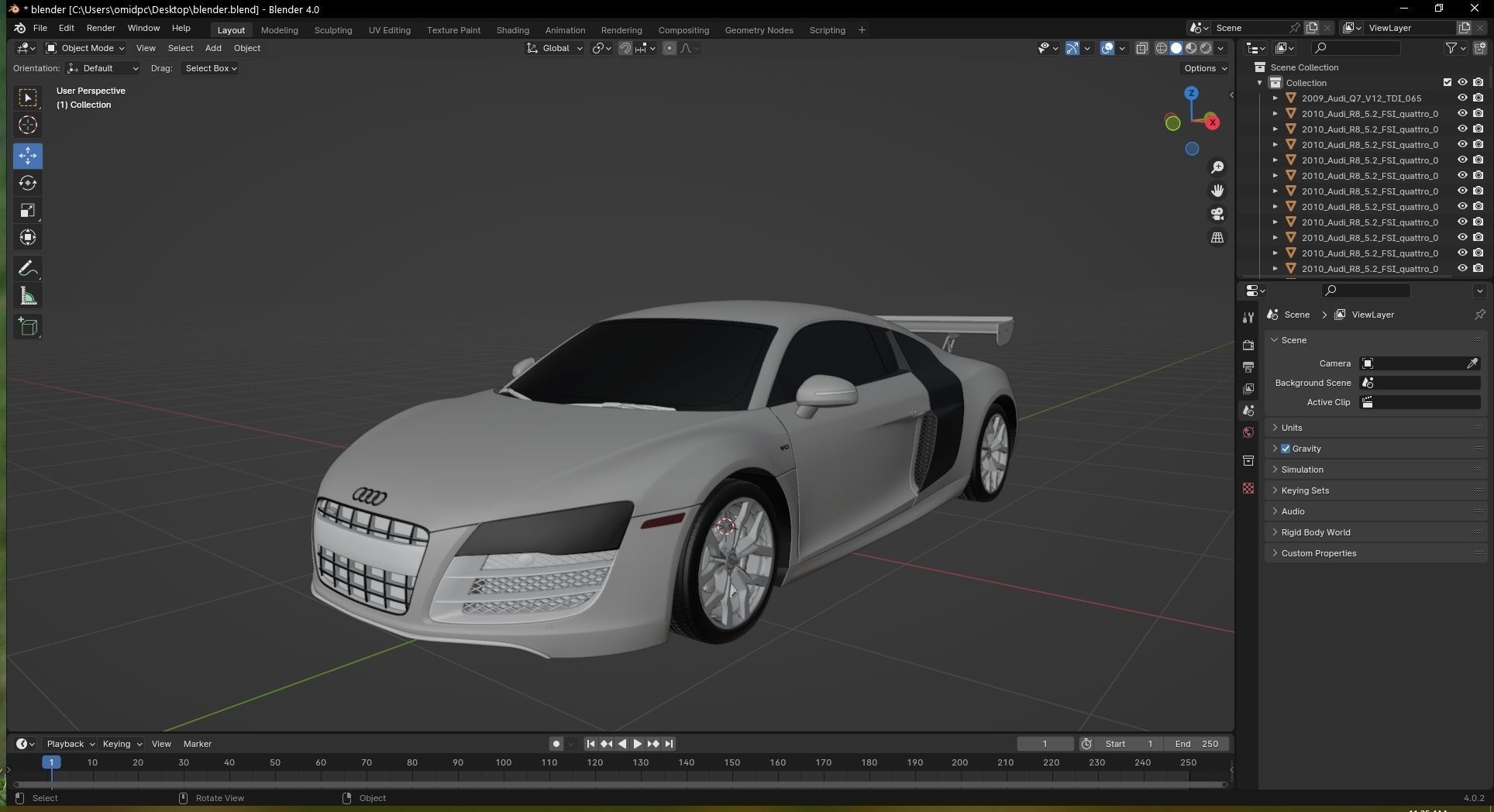Open the Select Box drag dropdown
The width and height of the screenshot is (1494, 812).
210,68
